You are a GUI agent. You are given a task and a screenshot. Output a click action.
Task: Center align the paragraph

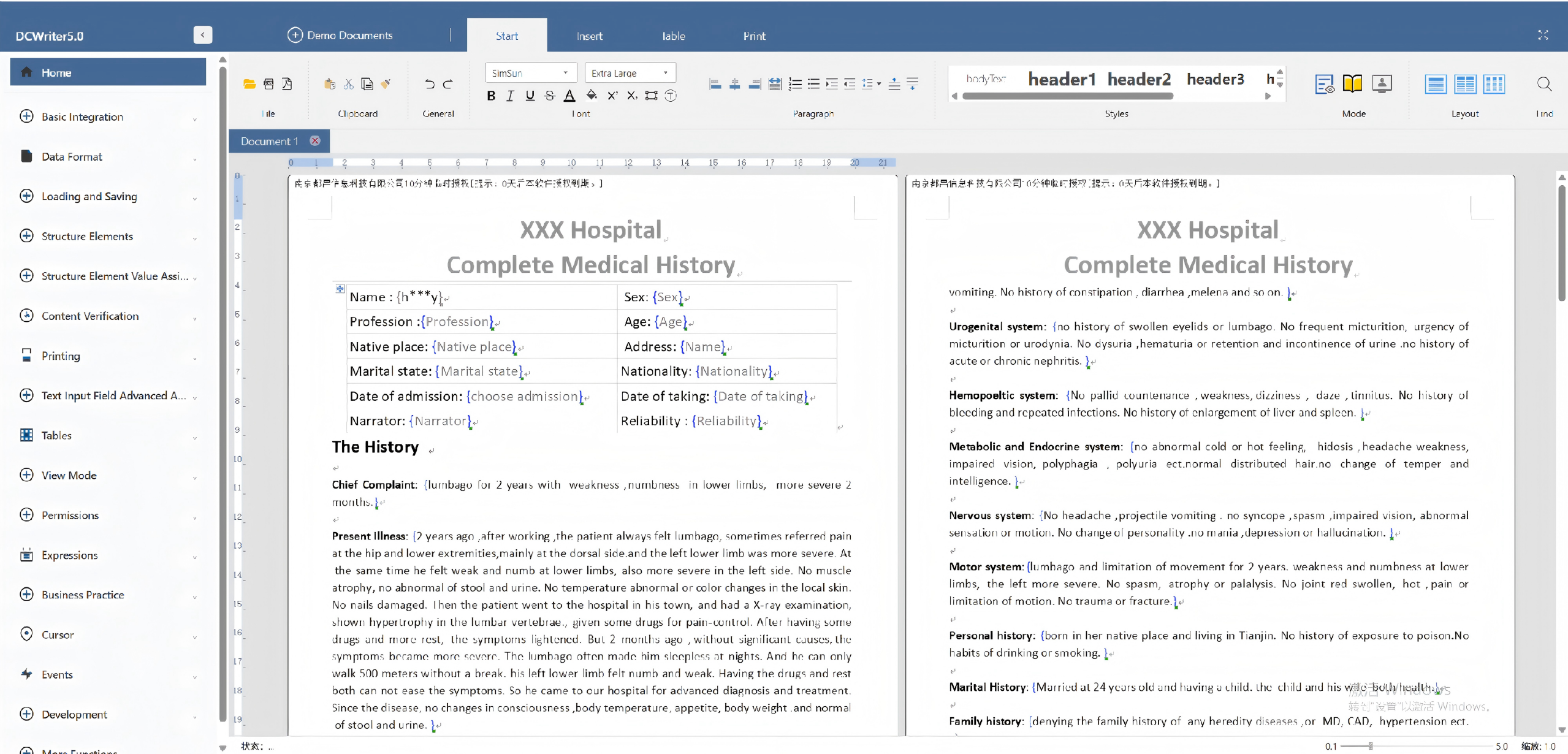click(x=735, y=84)
